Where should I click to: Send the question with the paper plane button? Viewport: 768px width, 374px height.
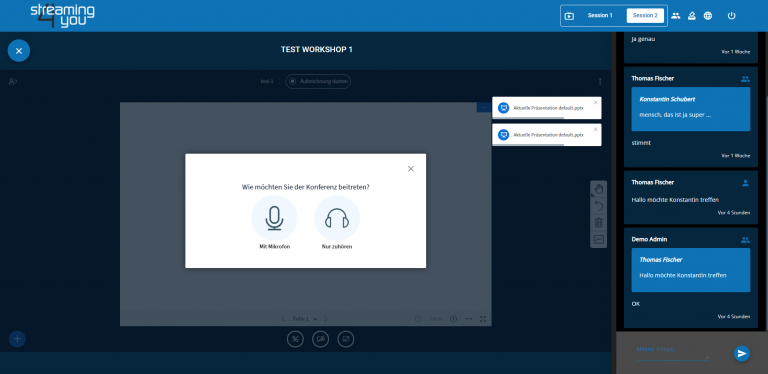[x=742, y=353]
